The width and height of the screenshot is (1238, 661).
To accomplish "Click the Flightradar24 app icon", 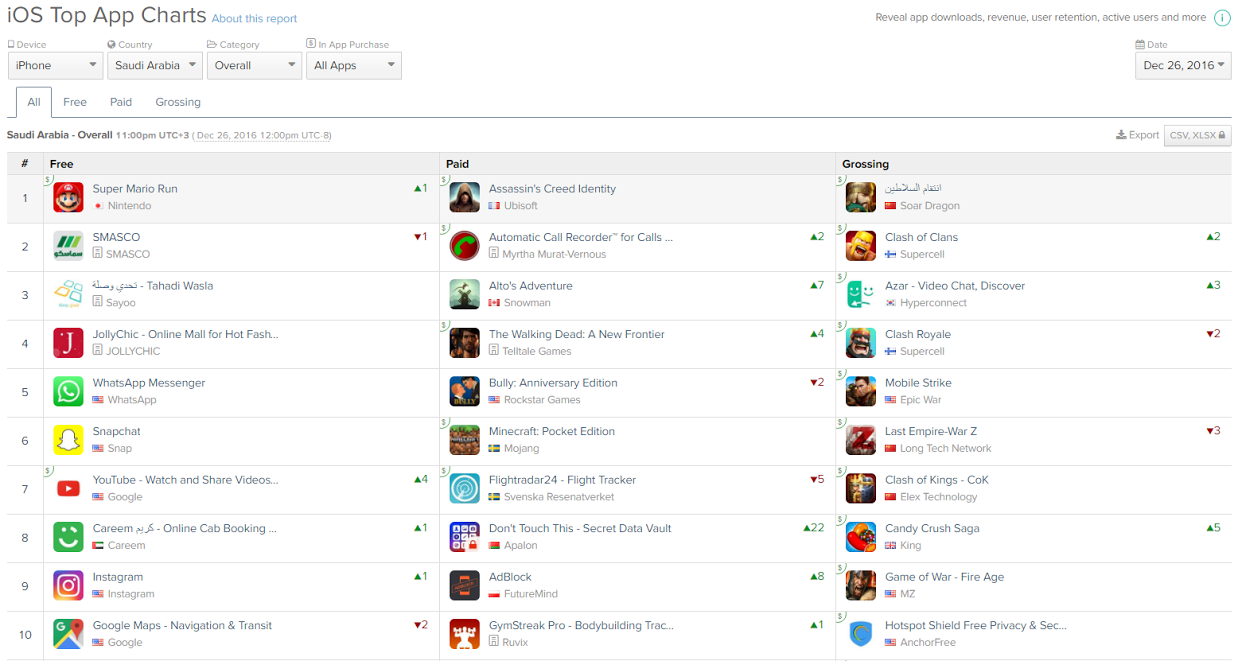I will tap(464, 488).
